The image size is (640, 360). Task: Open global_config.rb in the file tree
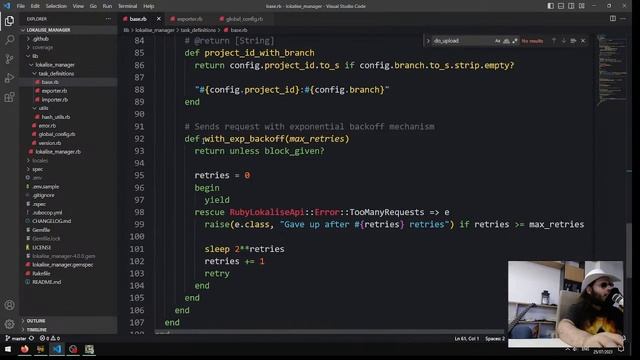coord(57,134)
